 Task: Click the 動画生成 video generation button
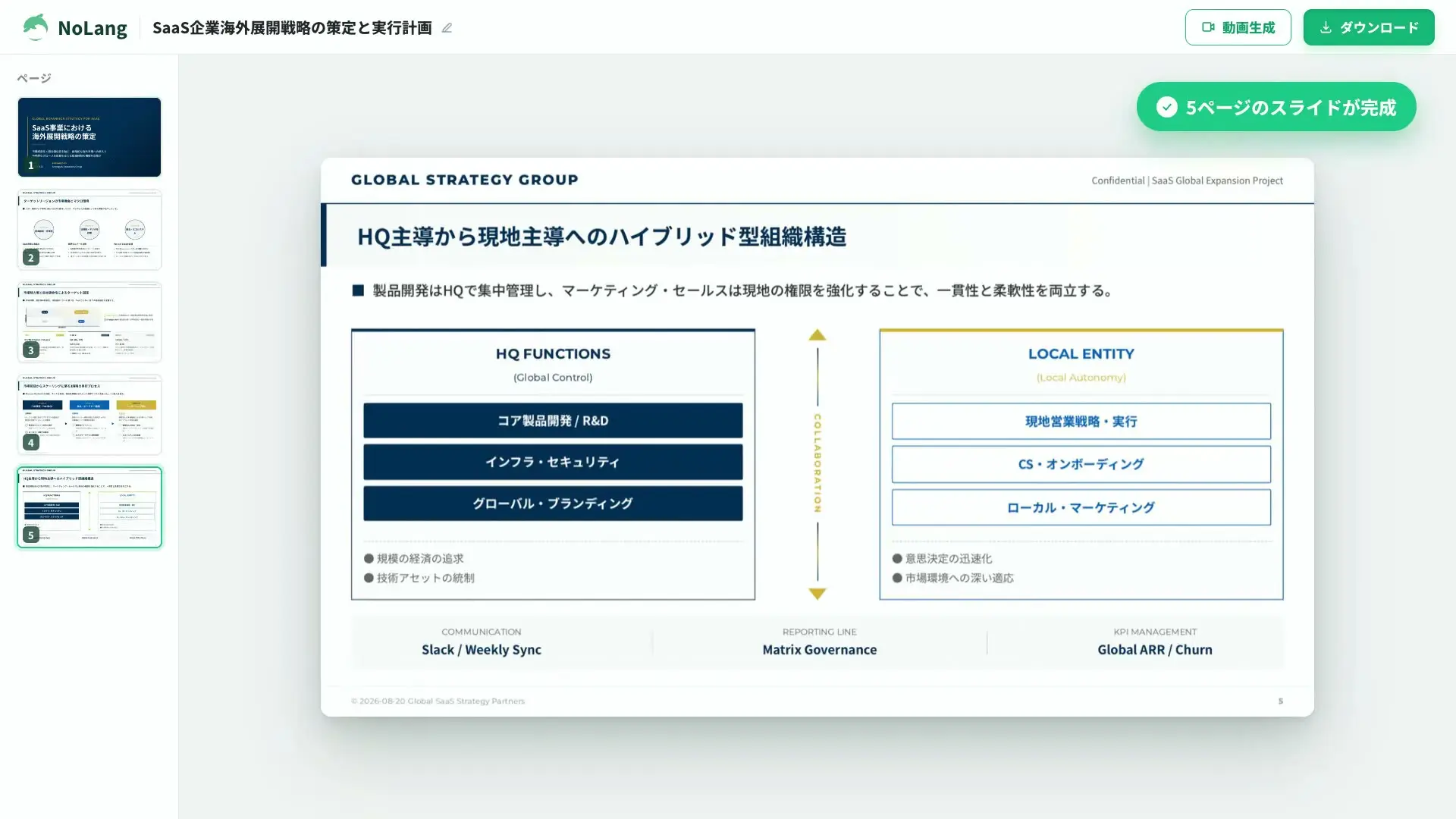[x=1238, y=27]
